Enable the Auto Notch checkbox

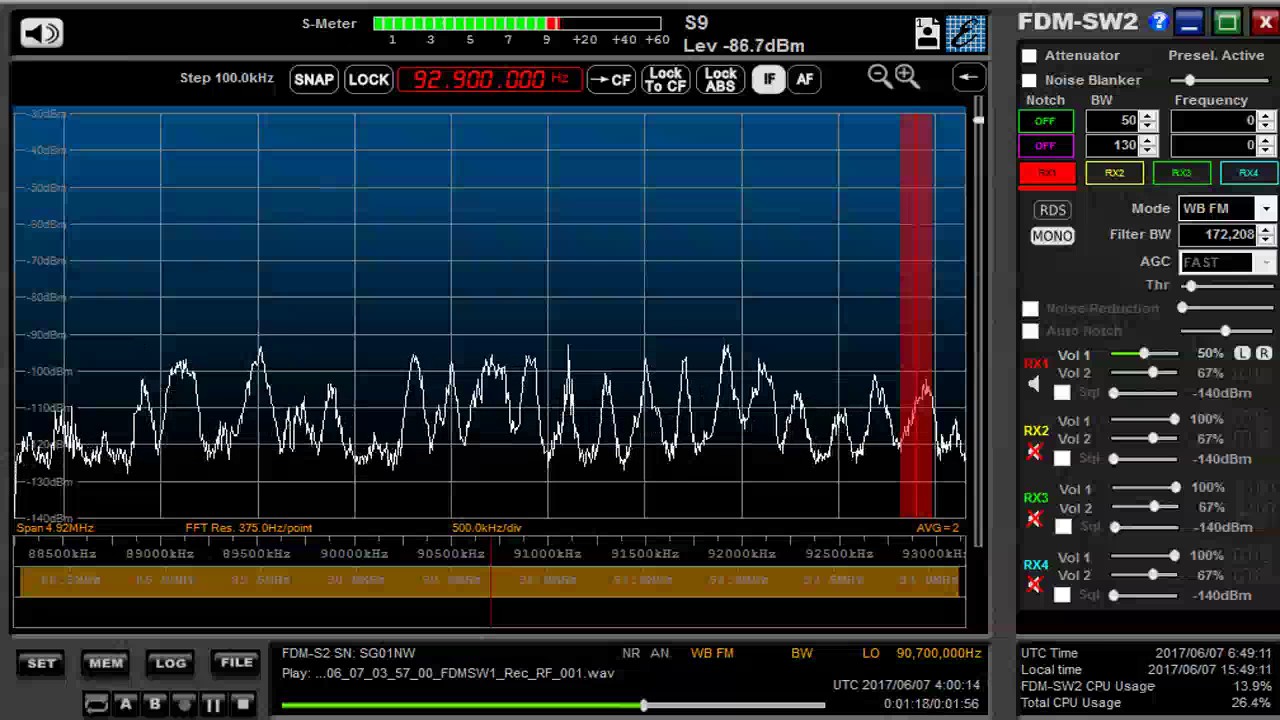point(1030,331)
